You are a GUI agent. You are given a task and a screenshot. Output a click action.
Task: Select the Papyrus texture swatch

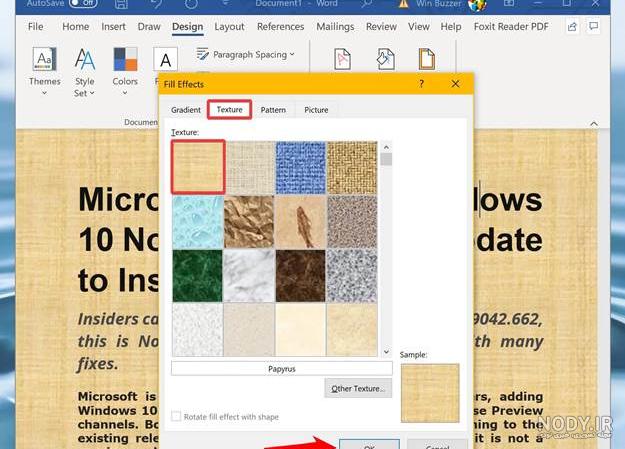tap(198, 167)
